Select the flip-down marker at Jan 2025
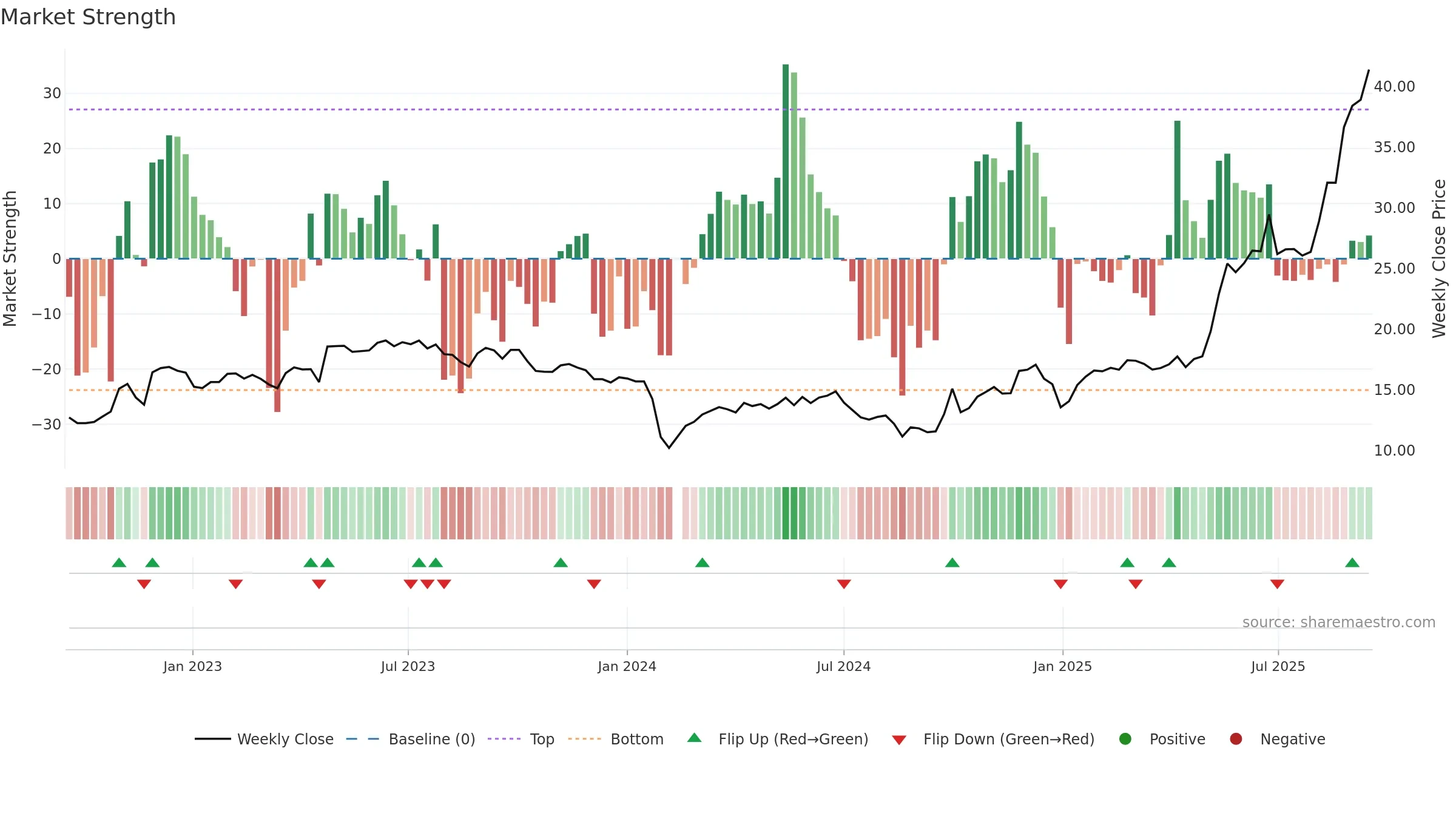1456x819 pixels. click(x=1060, y=584)
